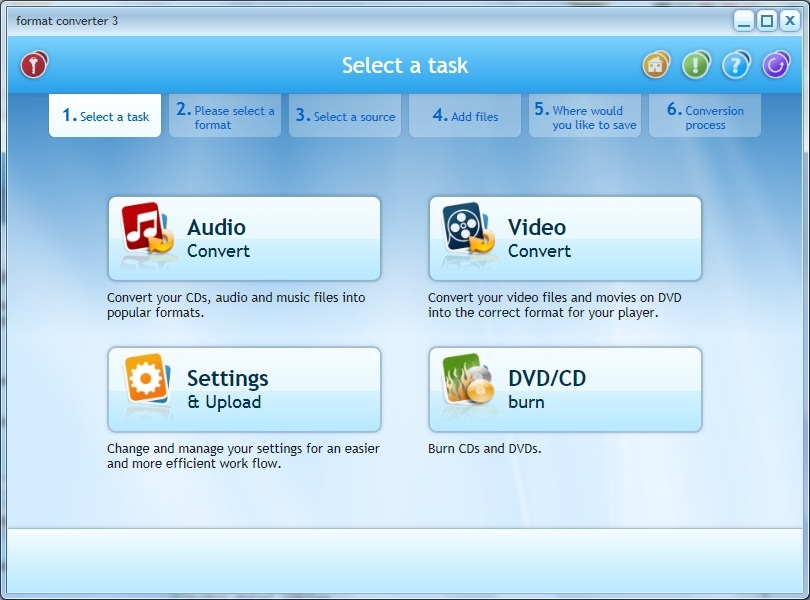Choose the Video Convert task panel
Viewport: 810px width, 600px height.
point(564,236)
